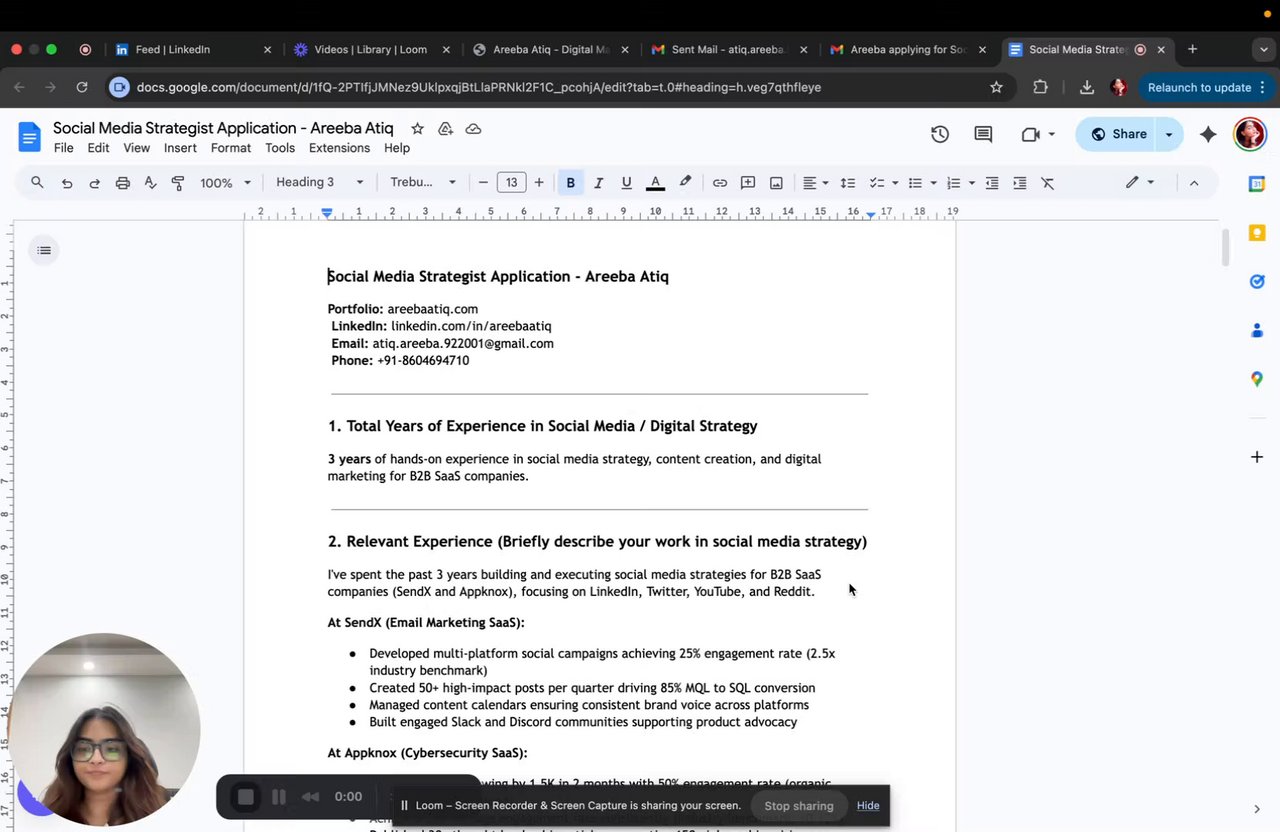Open Contacts in the side panel
The image size is (1280, 832).
point(1257,330)
